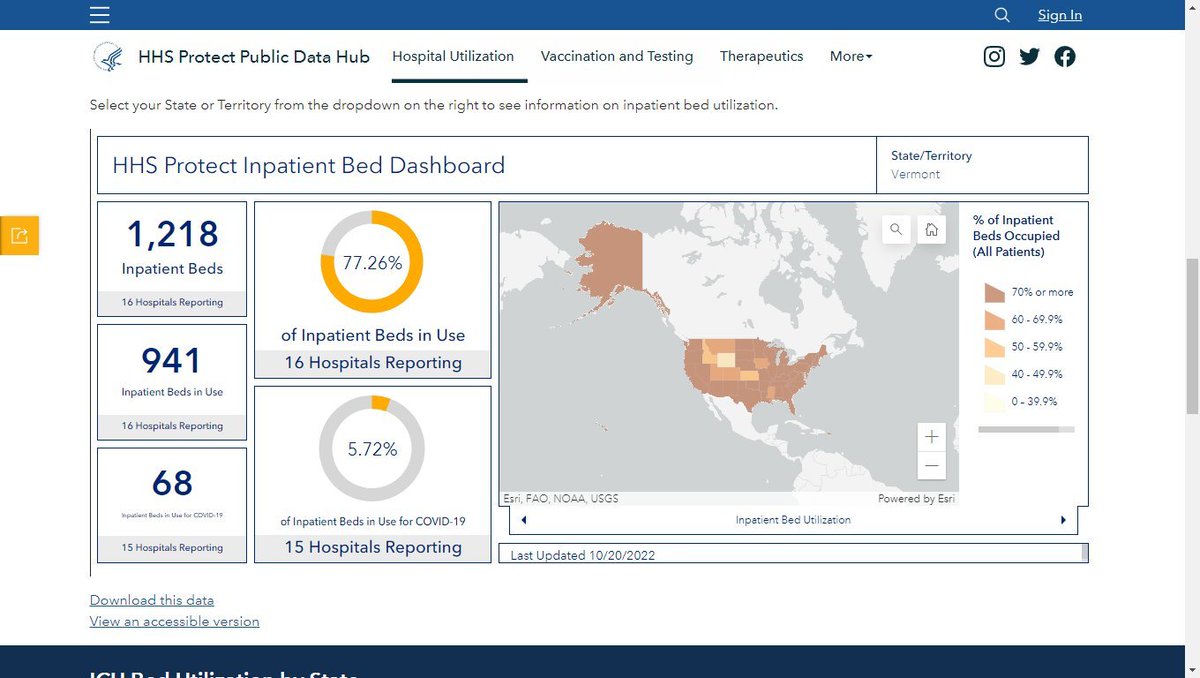Click the map search magnifier button
Image resolution: width=1200 pixels, height=678 pixels.
click(x=896, y=230)
